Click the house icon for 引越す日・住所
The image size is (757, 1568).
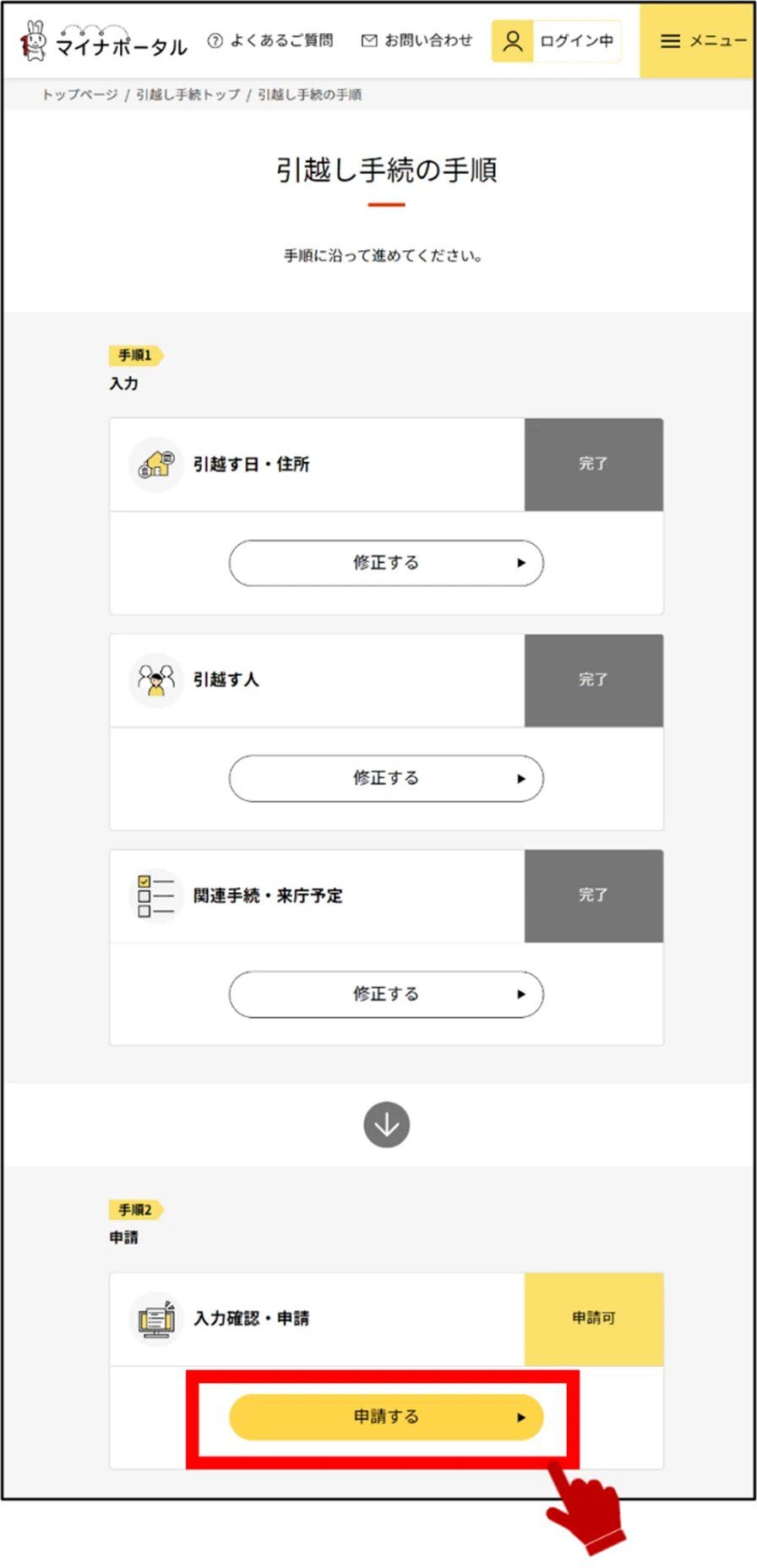(156, 464)
